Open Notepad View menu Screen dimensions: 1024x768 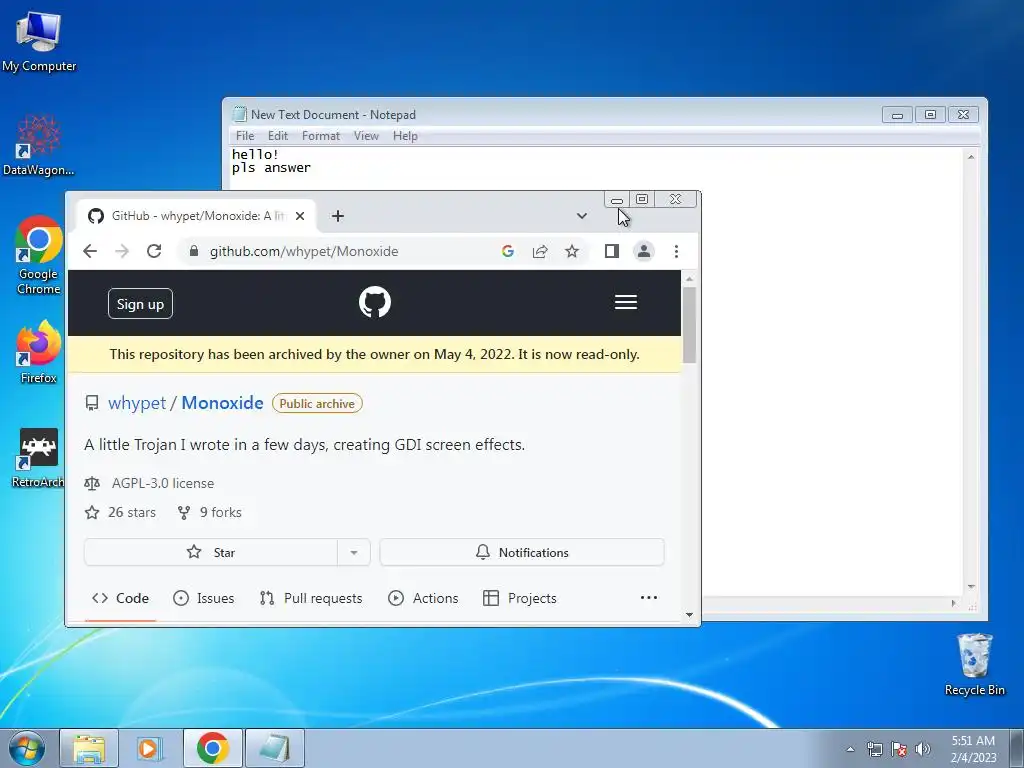pyautogui.click(x=366, y=136)
